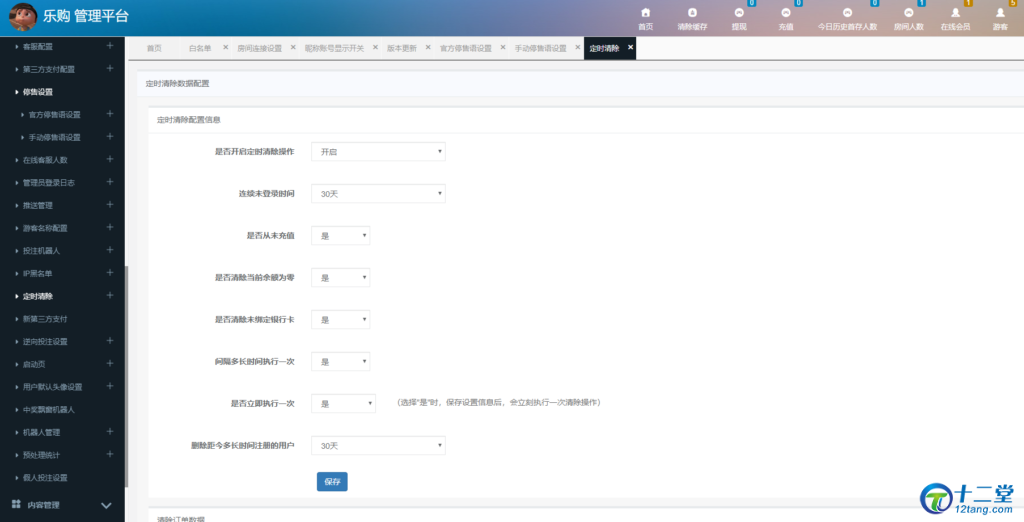Click the 定时清除数据配置 heading text
This screenshot has width=1024, height=522.
point(178,84)
